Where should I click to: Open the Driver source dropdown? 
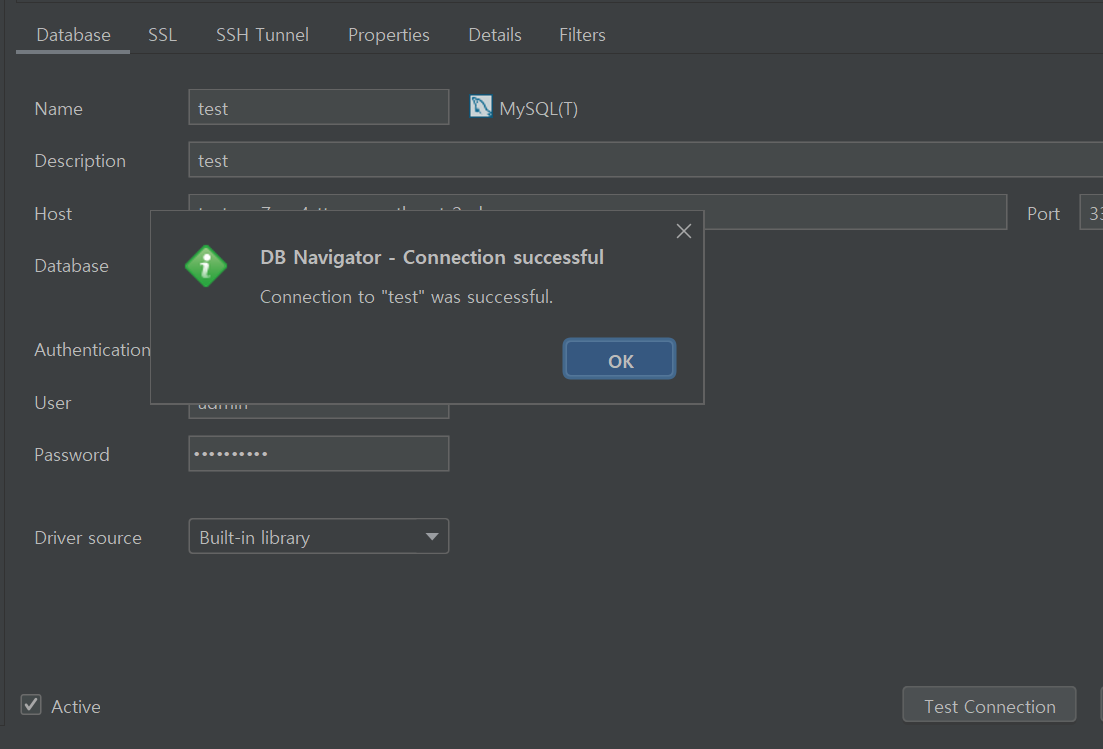click(319, 537)
